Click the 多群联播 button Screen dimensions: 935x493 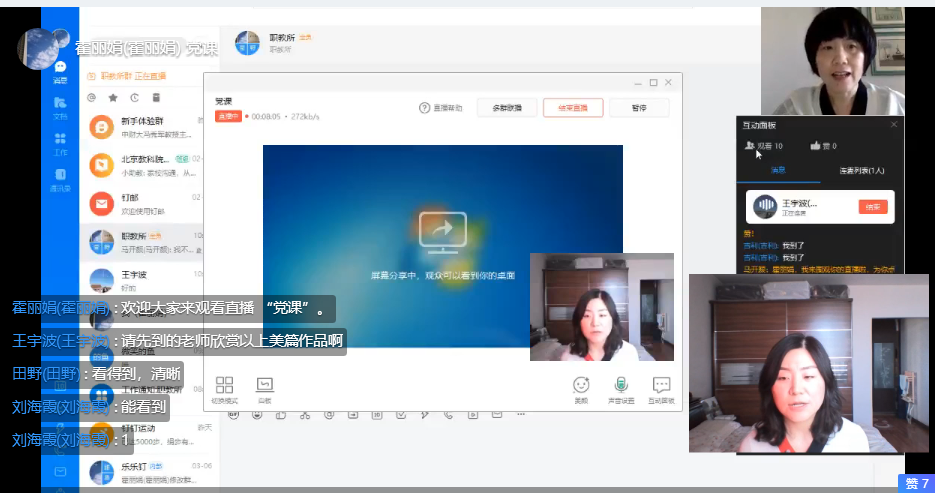pos(507,108)
